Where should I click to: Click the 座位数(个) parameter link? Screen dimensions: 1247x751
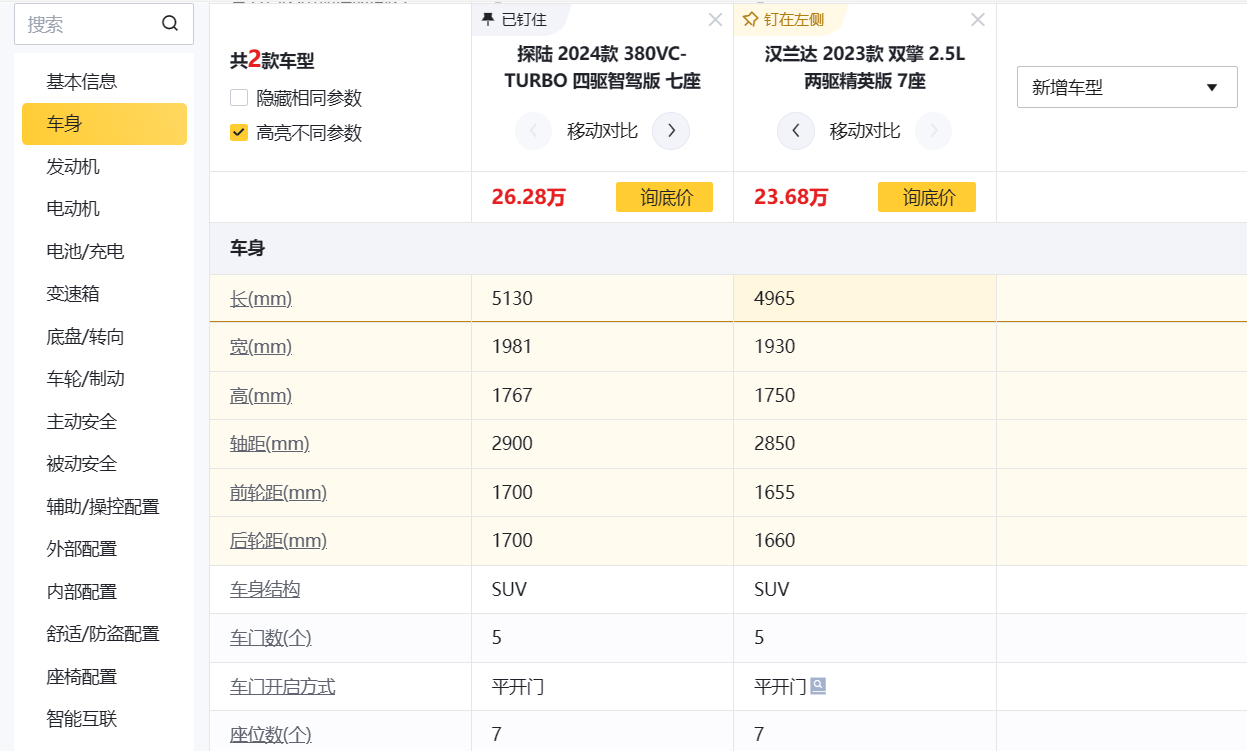click(x=271, y=735)
